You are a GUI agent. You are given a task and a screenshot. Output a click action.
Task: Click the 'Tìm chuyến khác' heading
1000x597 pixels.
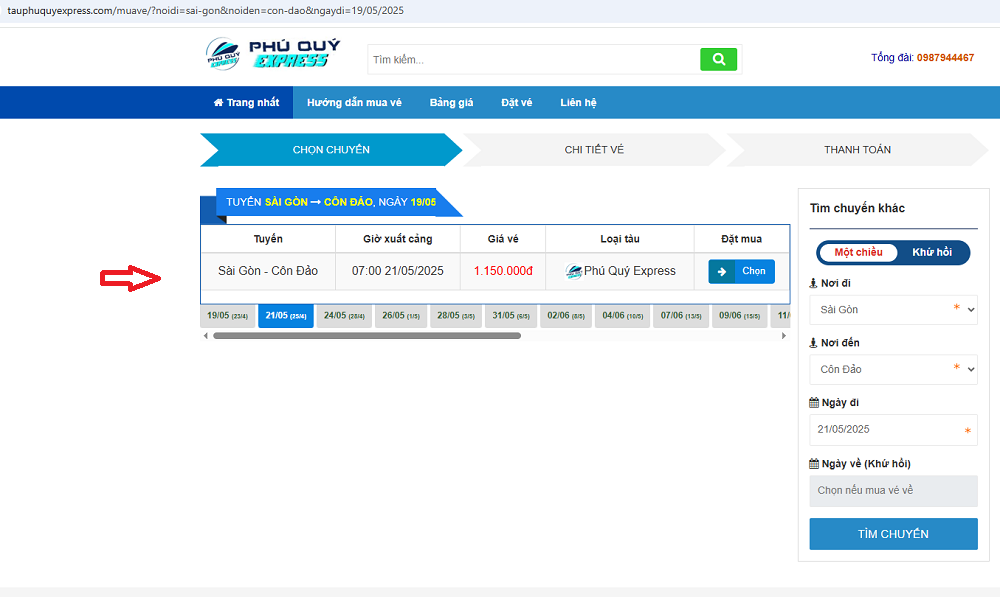[x=857, y=209]
